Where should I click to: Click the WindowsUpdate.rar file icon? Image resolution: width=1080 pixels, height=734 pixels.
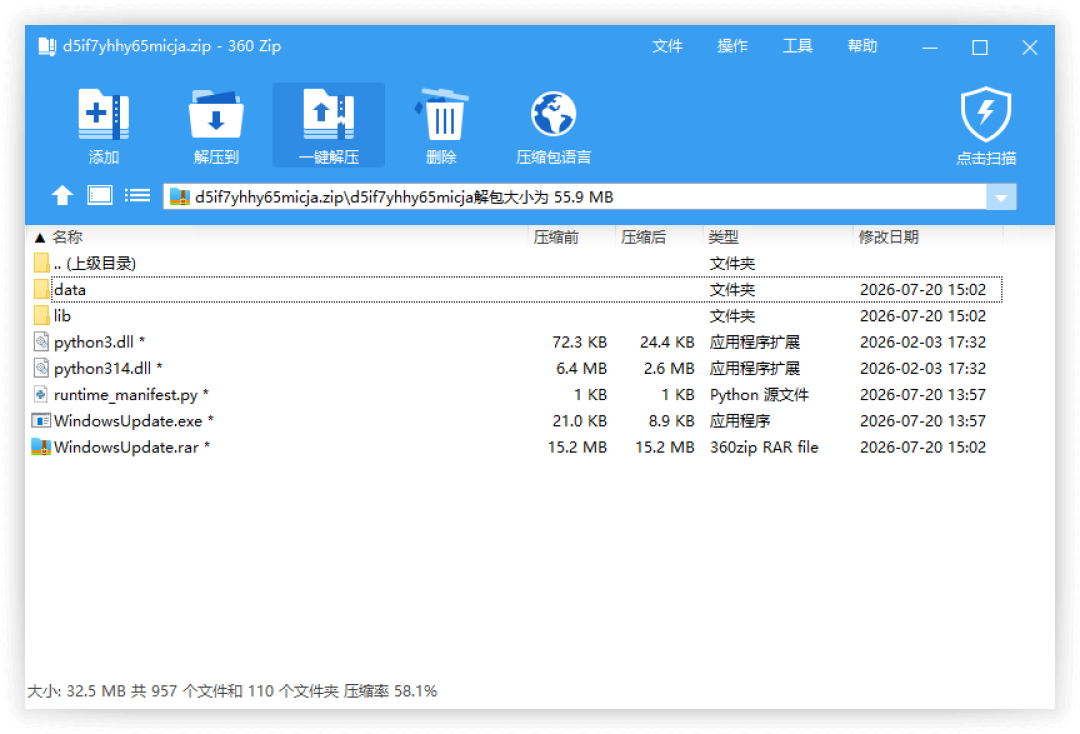tap(41, 447)
